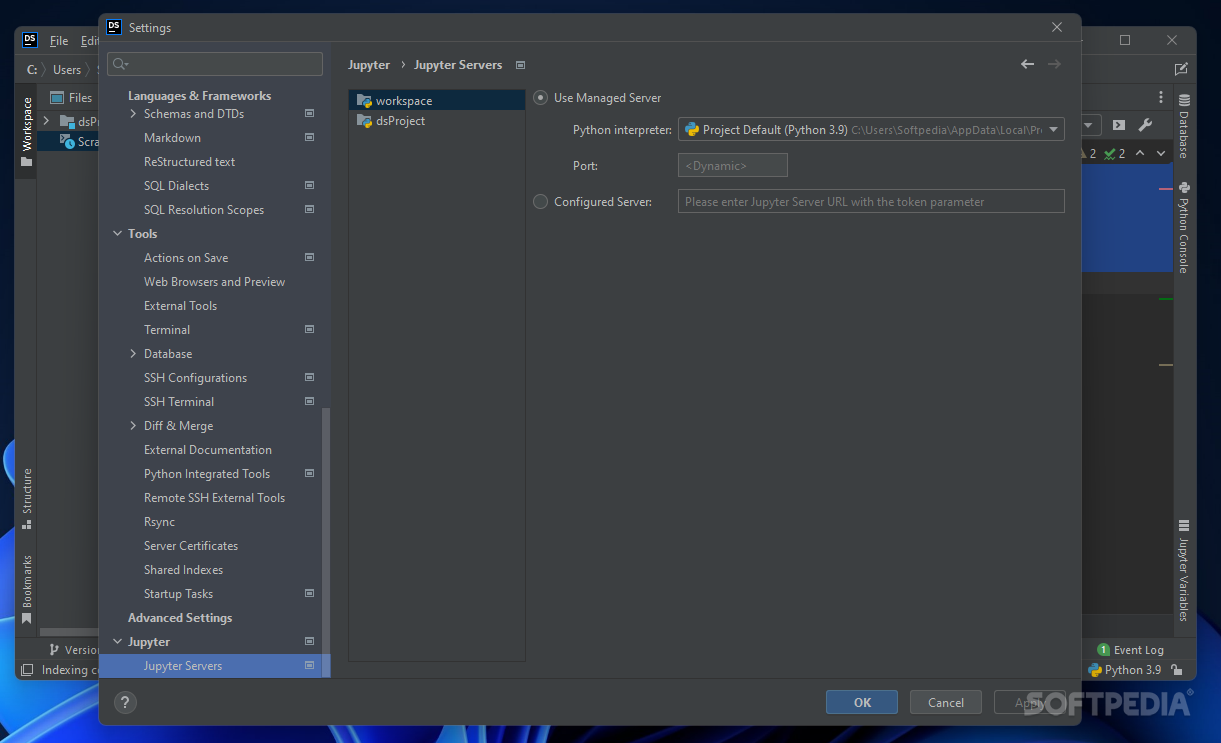Open Python Integrated Tools settings
This screenshot has width=1221, height=743.
click(x=207, y=474)
